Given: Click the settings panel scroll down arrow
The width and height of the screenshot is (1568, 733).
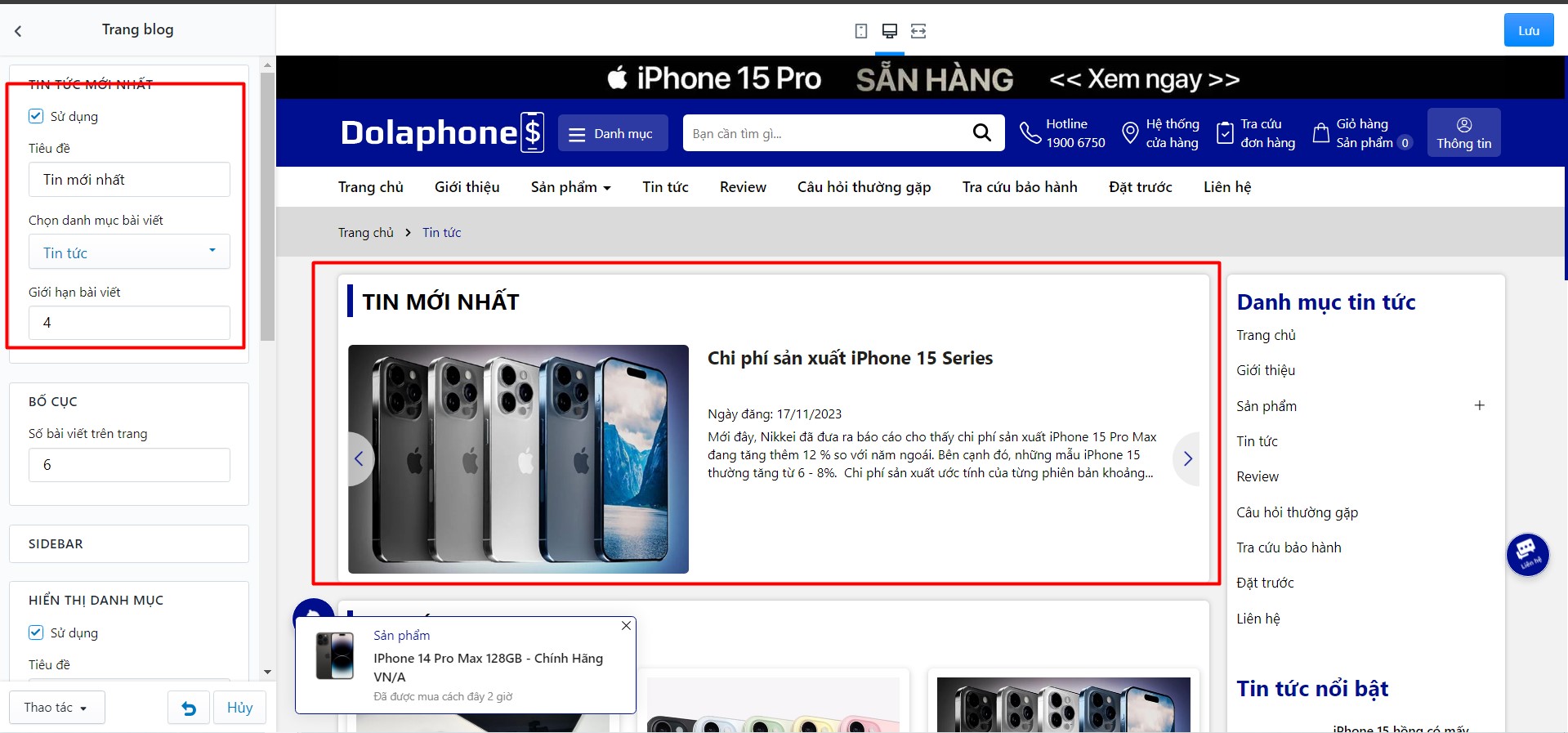Looking at the screenshot, I should 267,673.
